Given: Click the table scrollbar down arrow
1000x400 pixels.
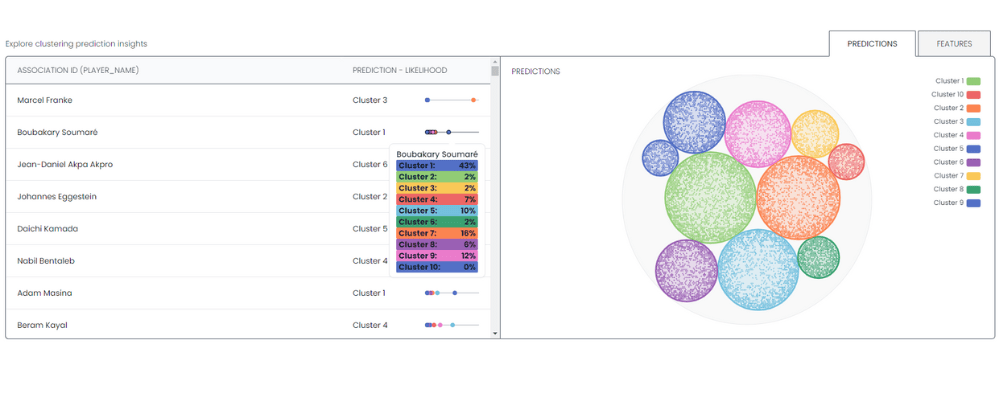Looking at the screenshot, I should pyautogui.click(x=494, y=331).
